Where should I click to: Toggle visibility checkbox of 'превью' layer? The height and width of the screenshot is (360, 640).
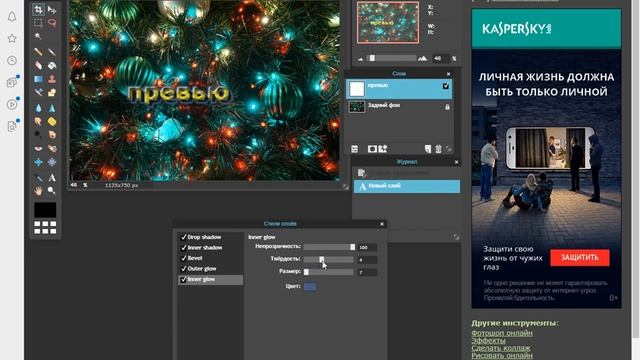[x=446, y=86]
